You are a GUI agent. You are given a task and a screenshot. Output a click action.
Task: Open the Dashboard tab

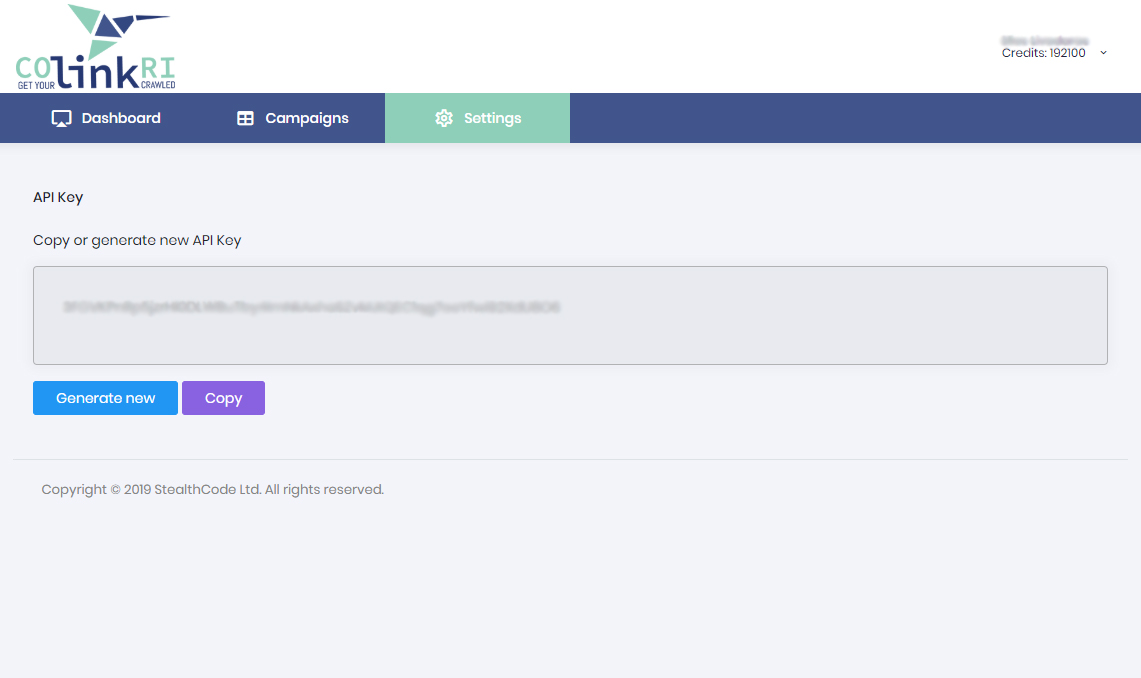[x=121, y=118]
